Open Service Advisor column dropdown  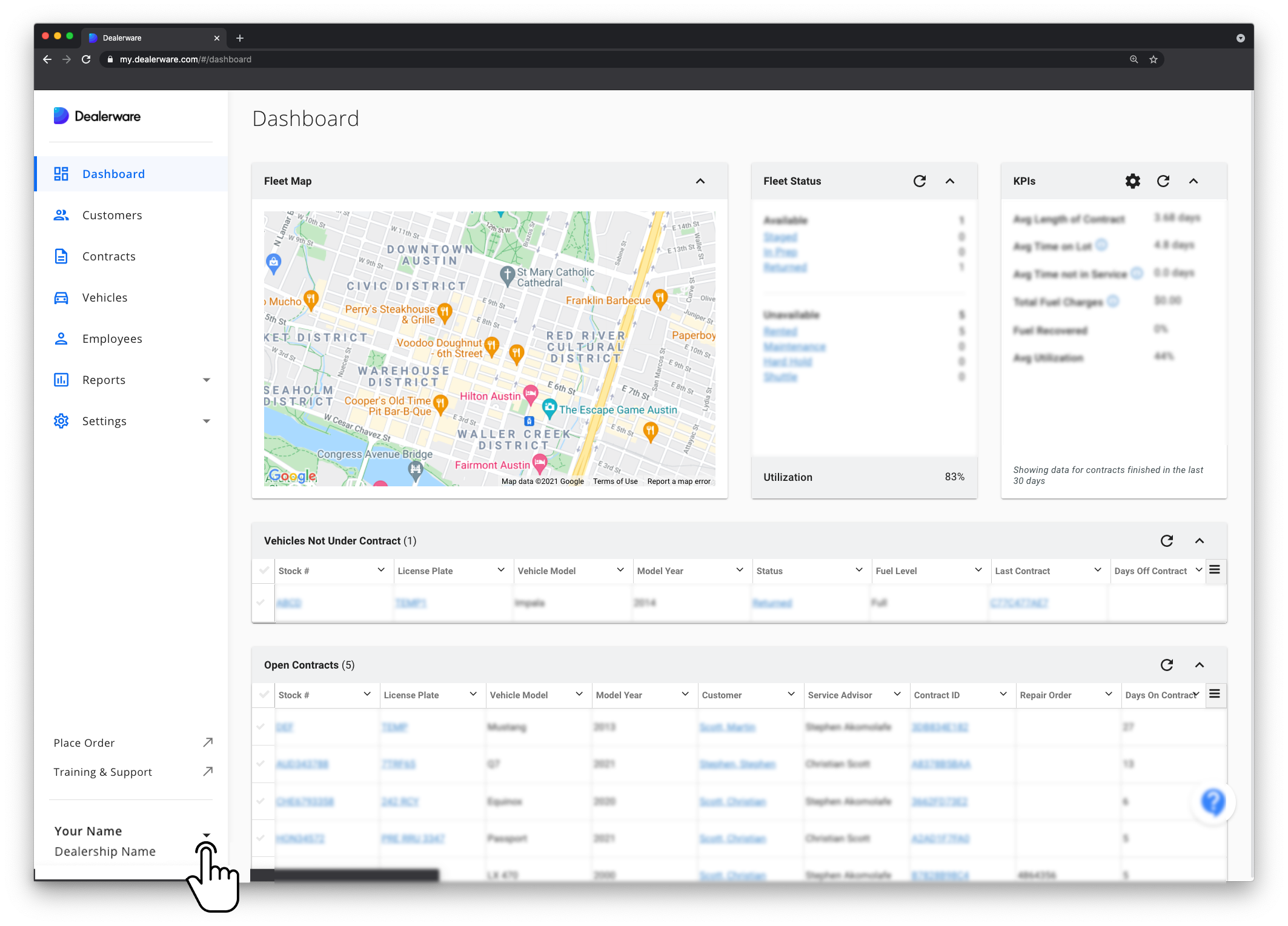pyautogui.click(x=897, y=695)
